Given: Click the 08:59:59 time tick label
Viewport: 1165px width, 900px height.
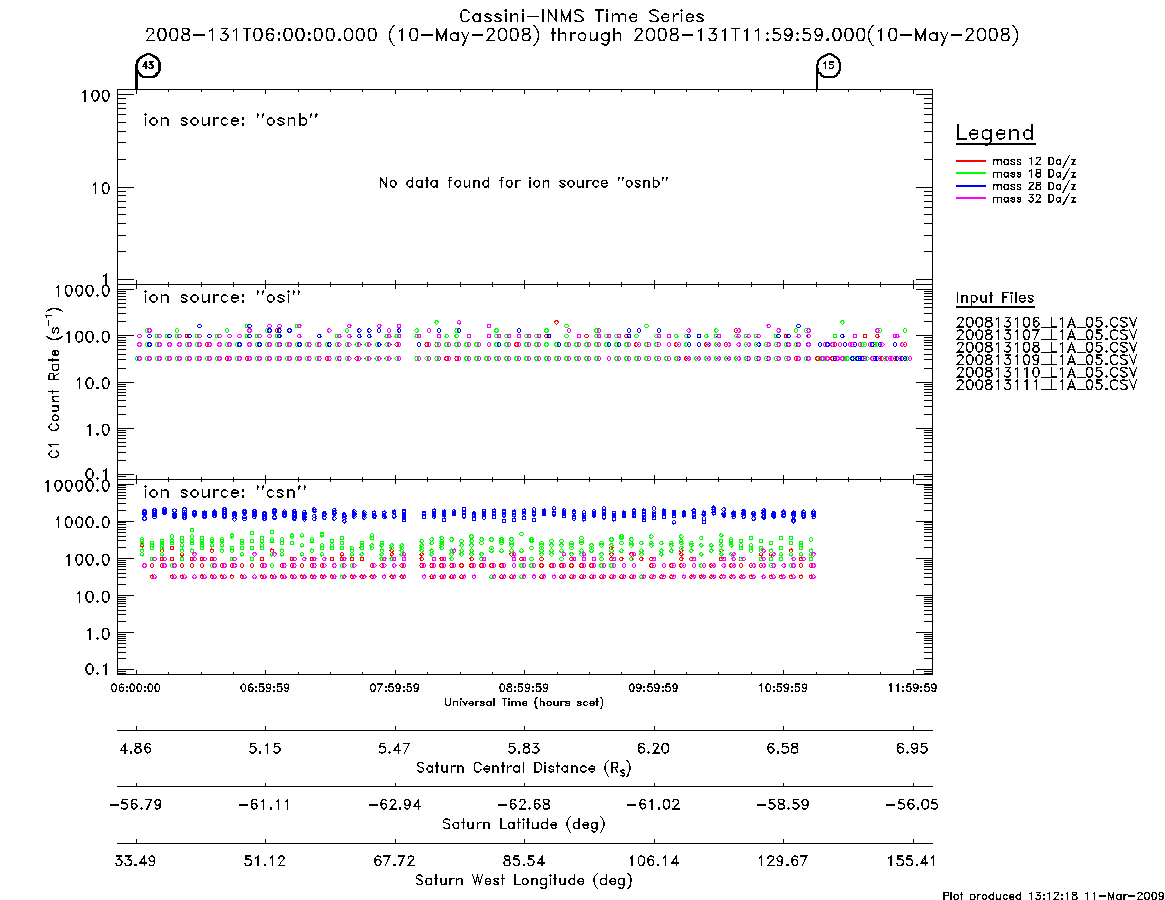Looking at the screenshot, I should (x=524, y=688).
